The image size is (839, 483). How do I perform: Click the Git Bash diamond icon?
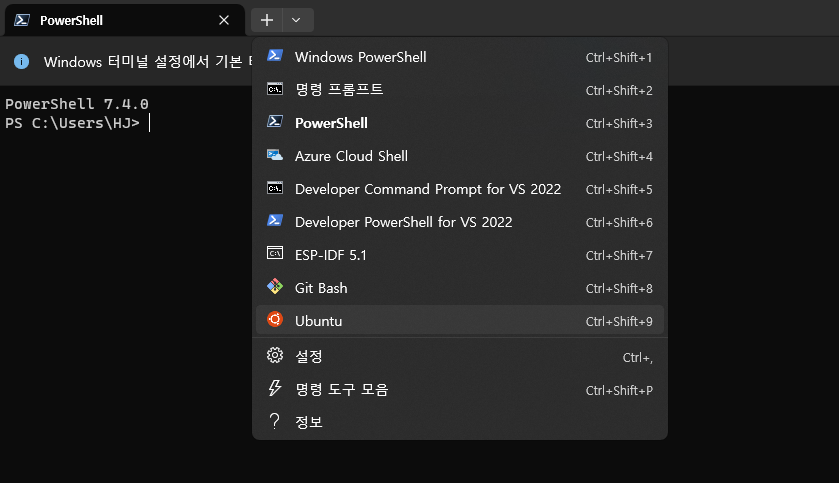click(x=275, y=287)
